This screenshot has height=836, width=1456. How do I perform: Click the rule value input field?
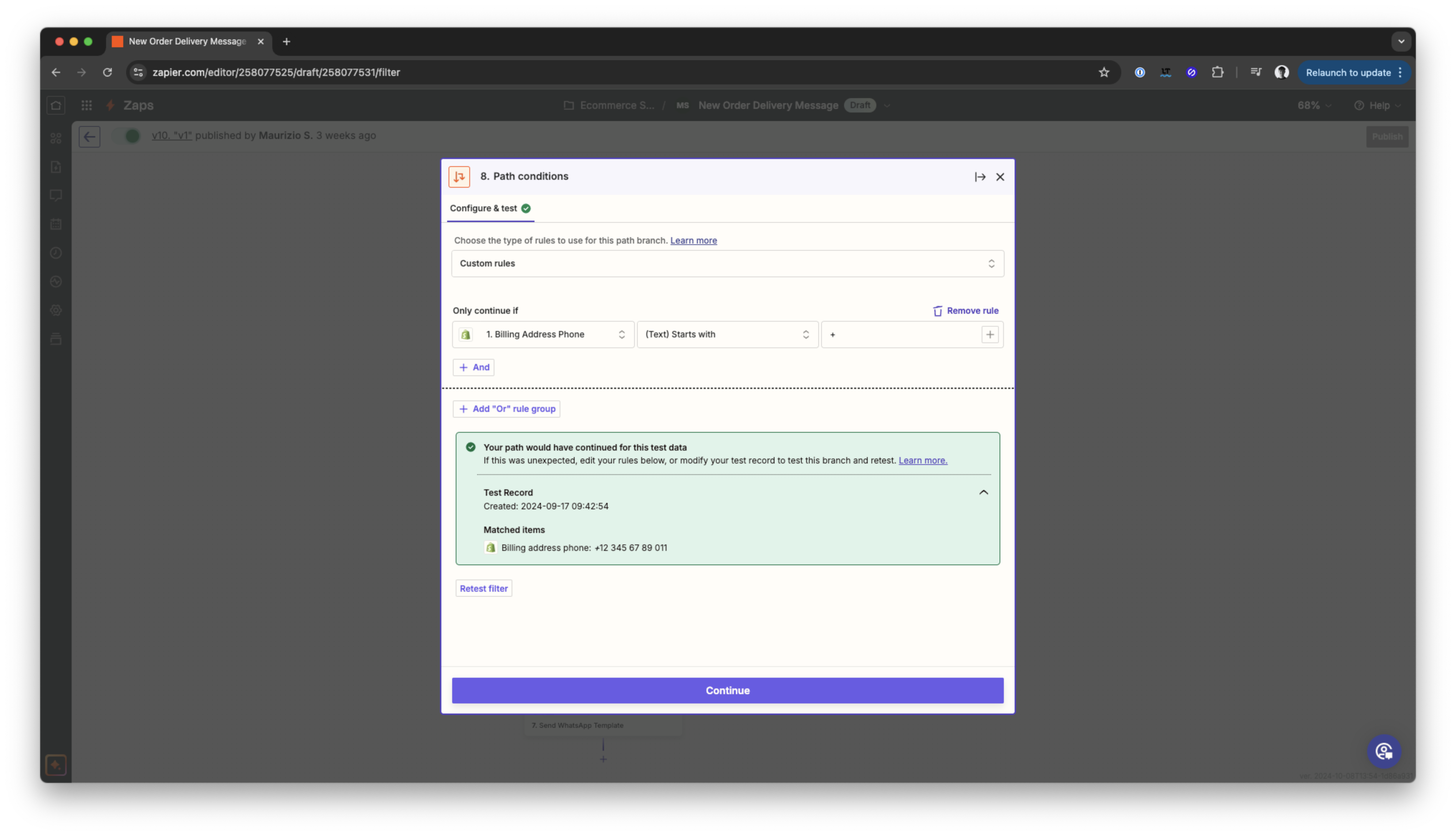pyautogui.click(x=901, y=334)
